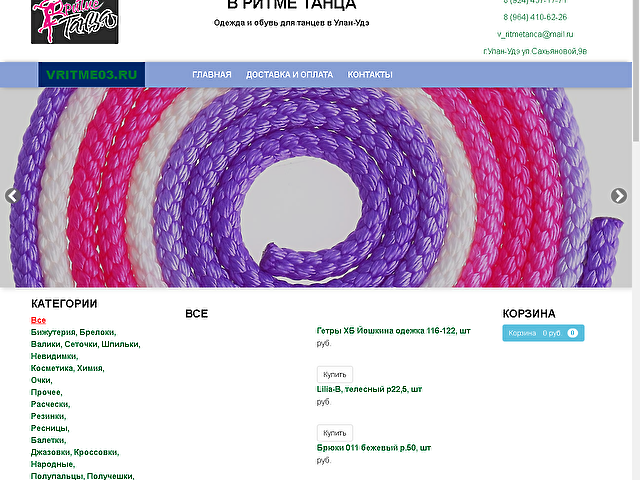This screenshot has height=480, width=640.
Task: Open the ДОСТАВКА И ОПЛАТА page
Action: [289, 75]
